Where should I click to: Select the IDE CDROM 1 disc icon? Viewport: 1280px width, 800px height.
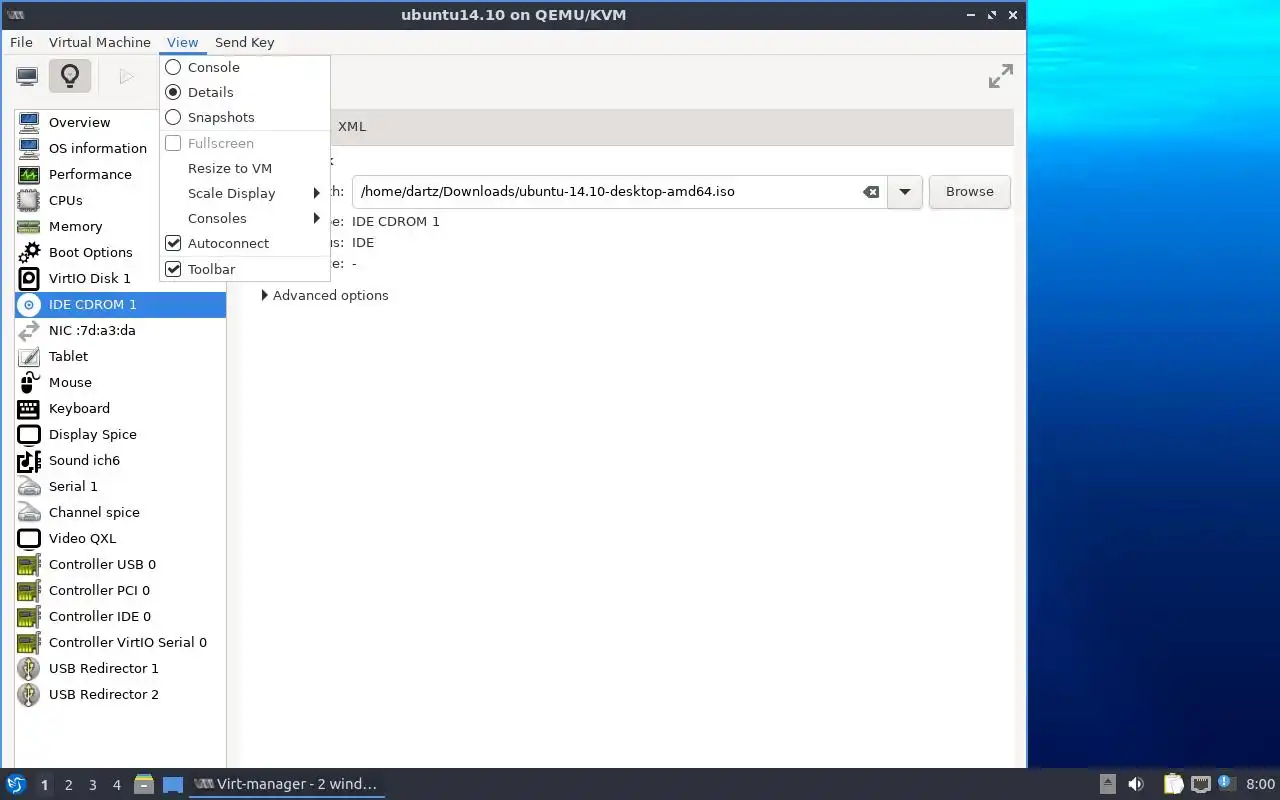[29, 304]
